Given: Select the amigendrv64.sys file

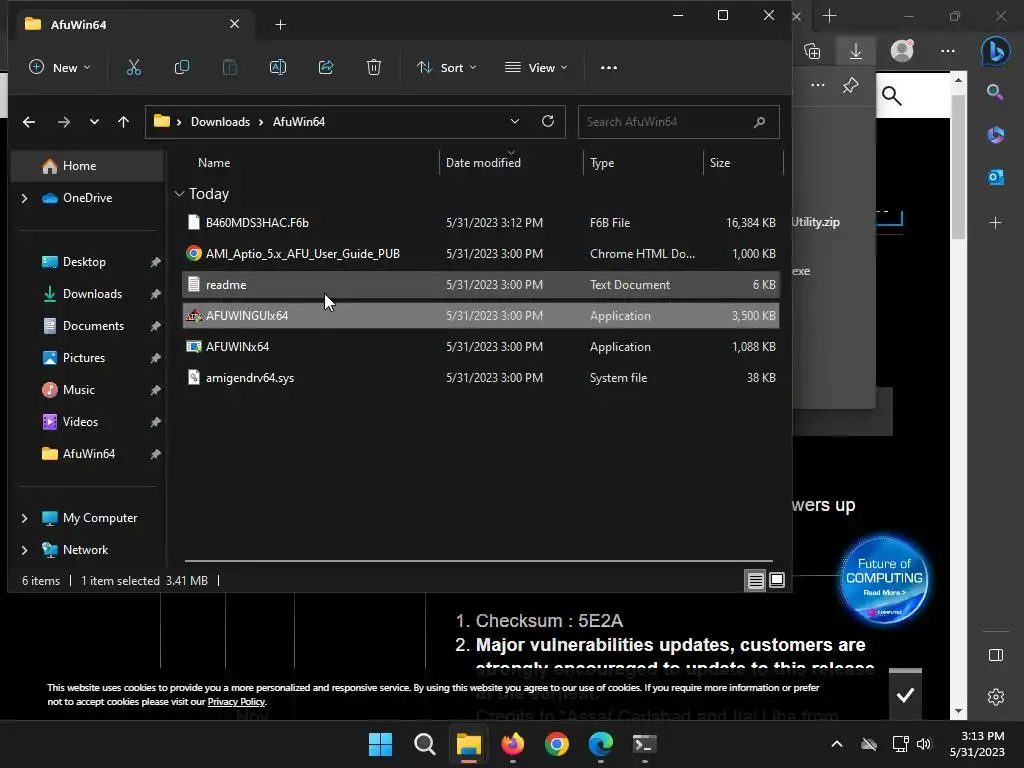Looking at the screenshot, I should (x=481, y=377).
